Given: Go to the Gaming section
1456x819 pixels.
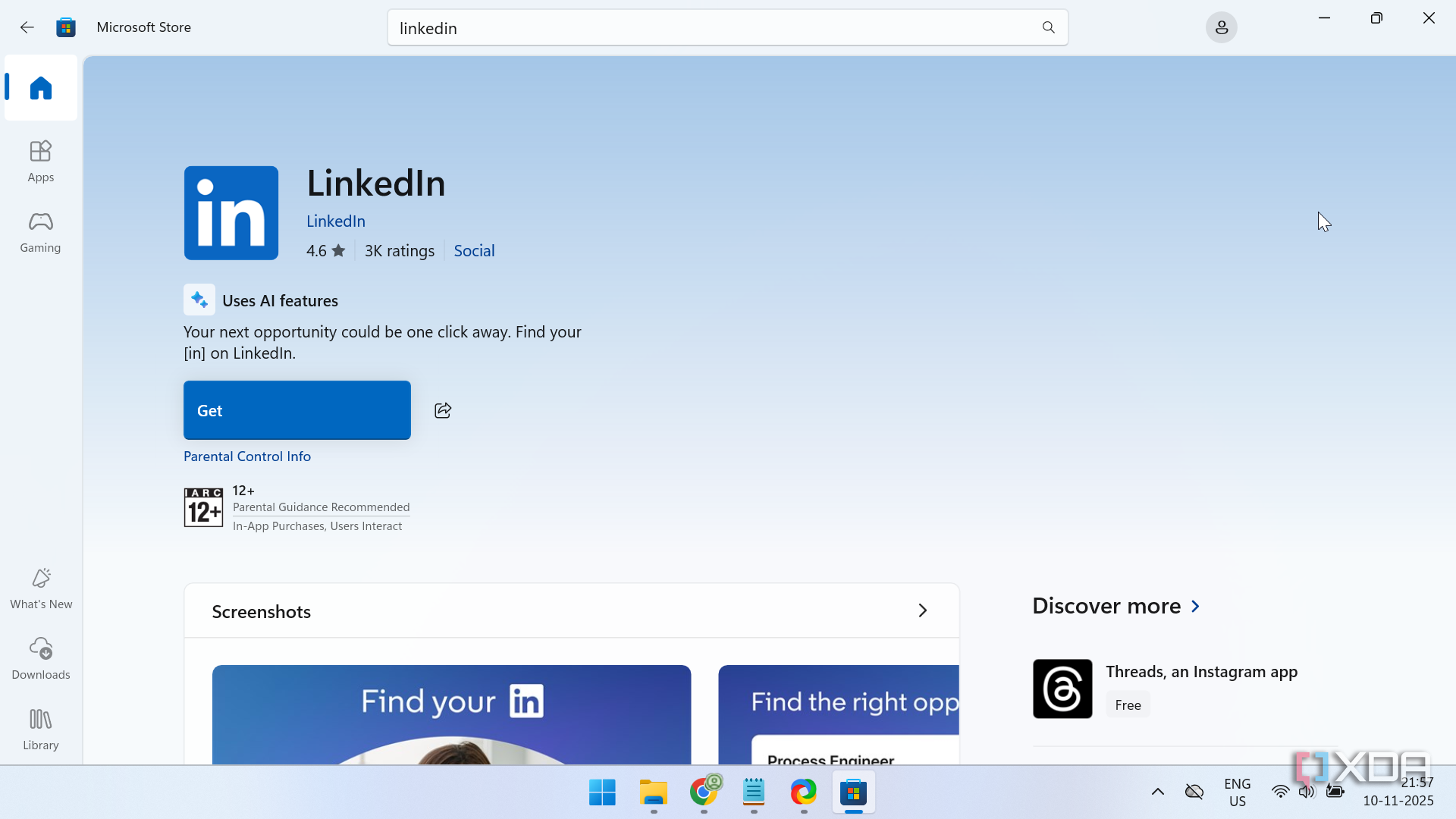Looking at the screenshot, I should click(41, 232).
